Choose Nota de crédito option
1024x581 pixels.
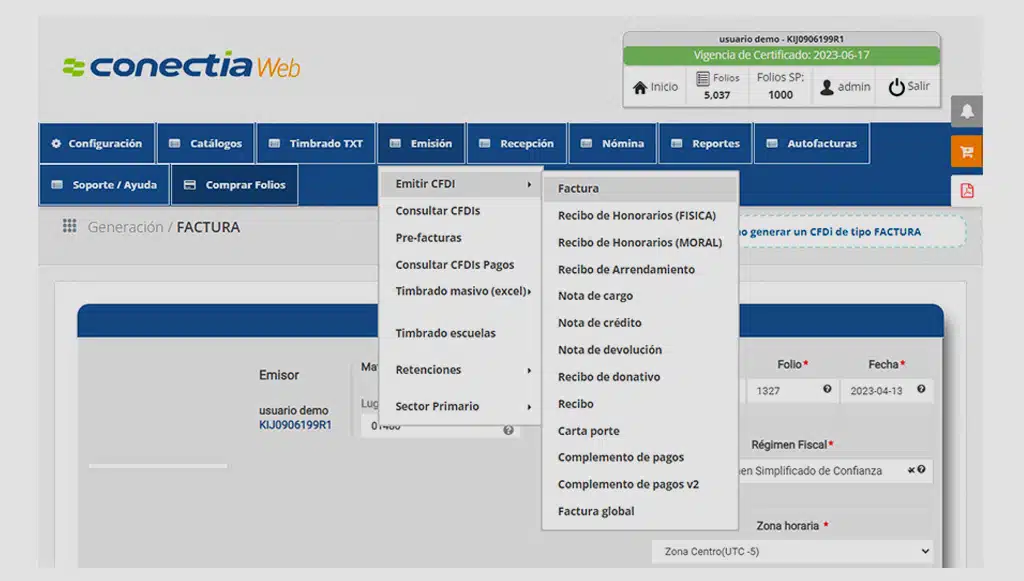pos(599,323)
